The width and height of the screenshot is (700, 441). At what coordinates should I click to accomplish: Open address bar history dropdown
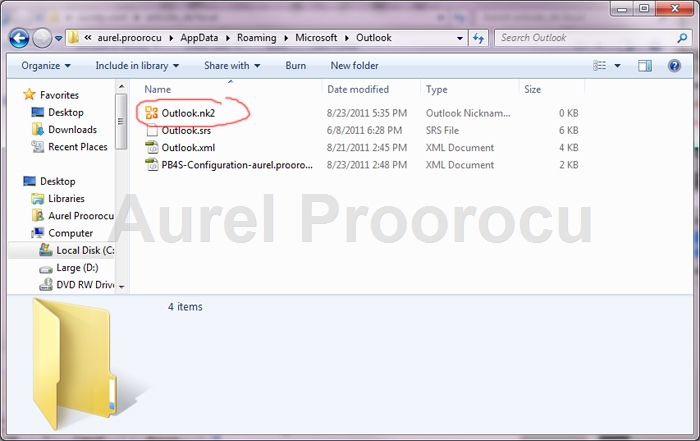pyautogui.click(x=460, y=38)
